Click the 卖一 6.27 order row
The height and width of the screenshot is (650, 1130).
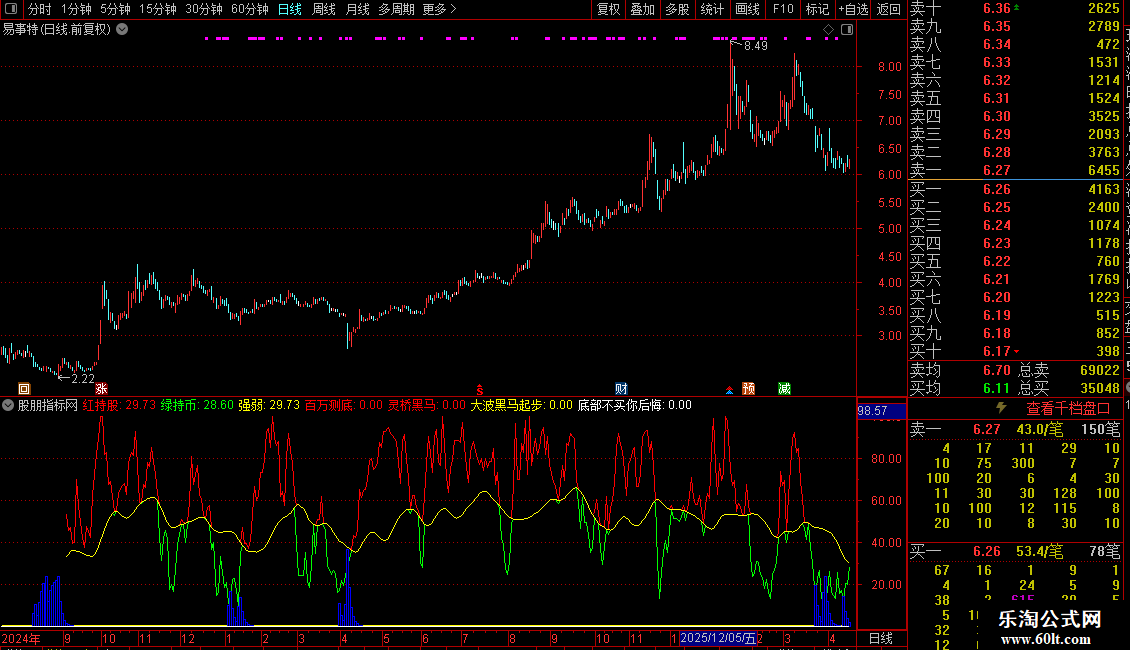pyautogui.click(x=1015, y=170)
